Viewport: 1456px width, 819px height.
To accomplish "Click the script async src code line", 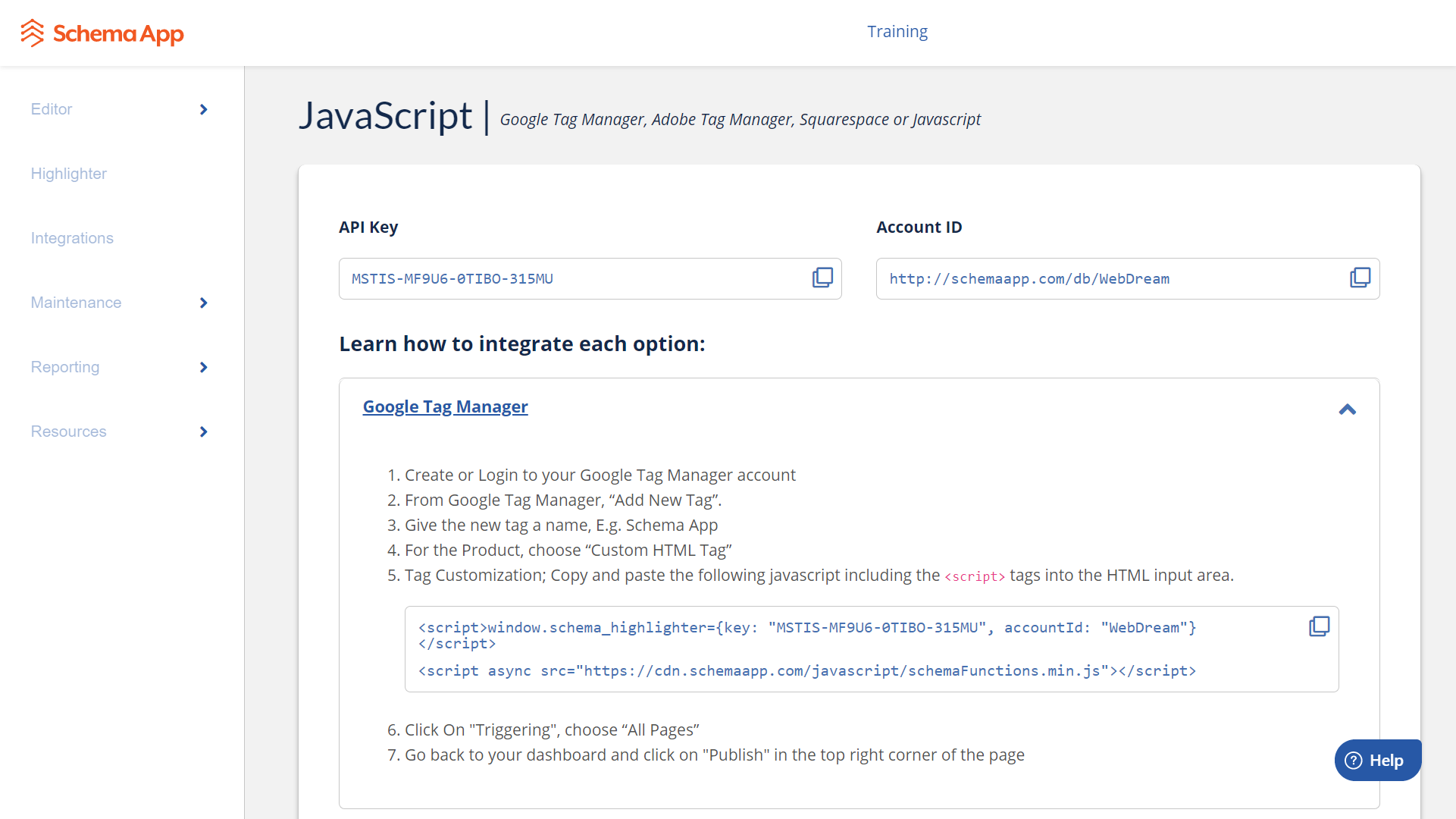I will point(806,670).
